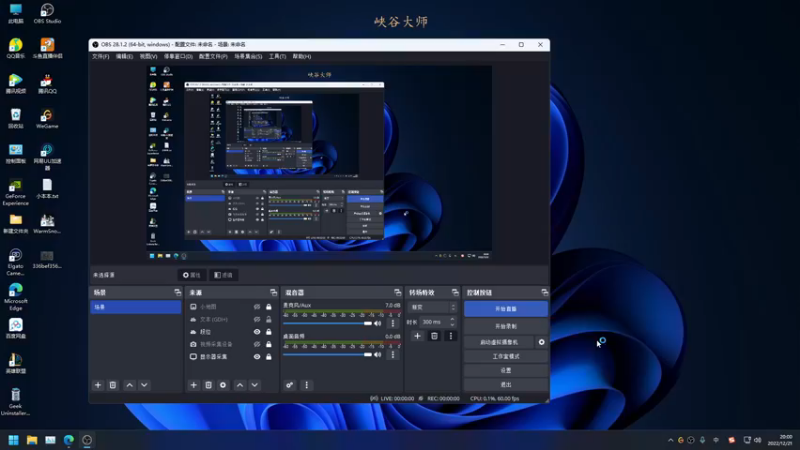Open WeGame desktop shortcut
The width and height of the screenshot is (800, 450).
(47, 118)
